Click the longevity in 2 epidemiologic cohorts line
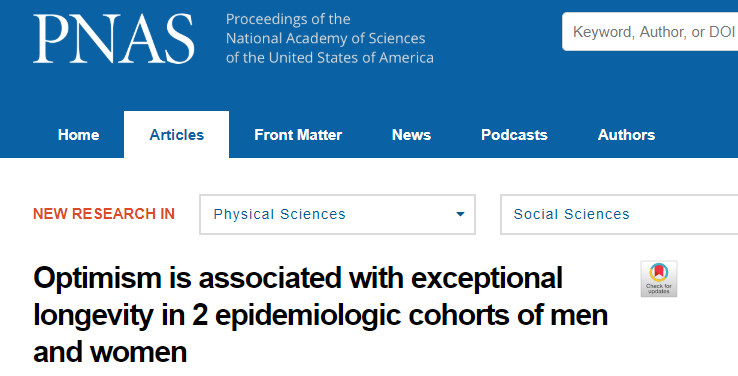 tap(320, 315)
